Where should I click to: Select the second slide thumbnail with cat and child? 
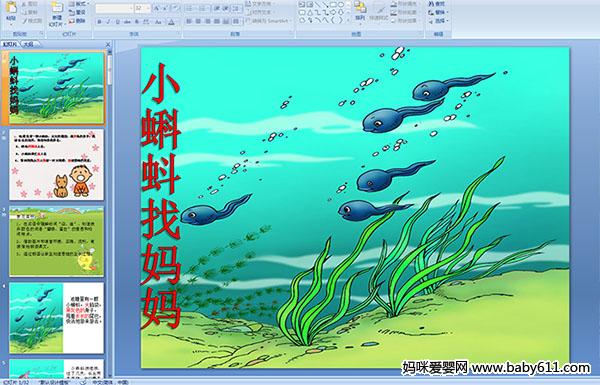coord(56,165)
